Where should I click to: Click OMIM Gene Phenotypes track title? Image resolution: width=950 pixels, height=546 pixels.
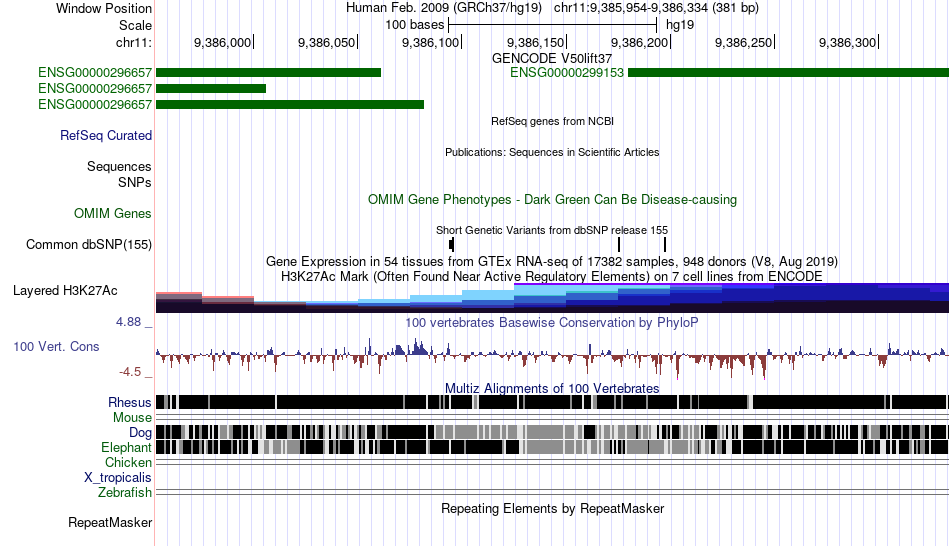[x=552, y=199]
